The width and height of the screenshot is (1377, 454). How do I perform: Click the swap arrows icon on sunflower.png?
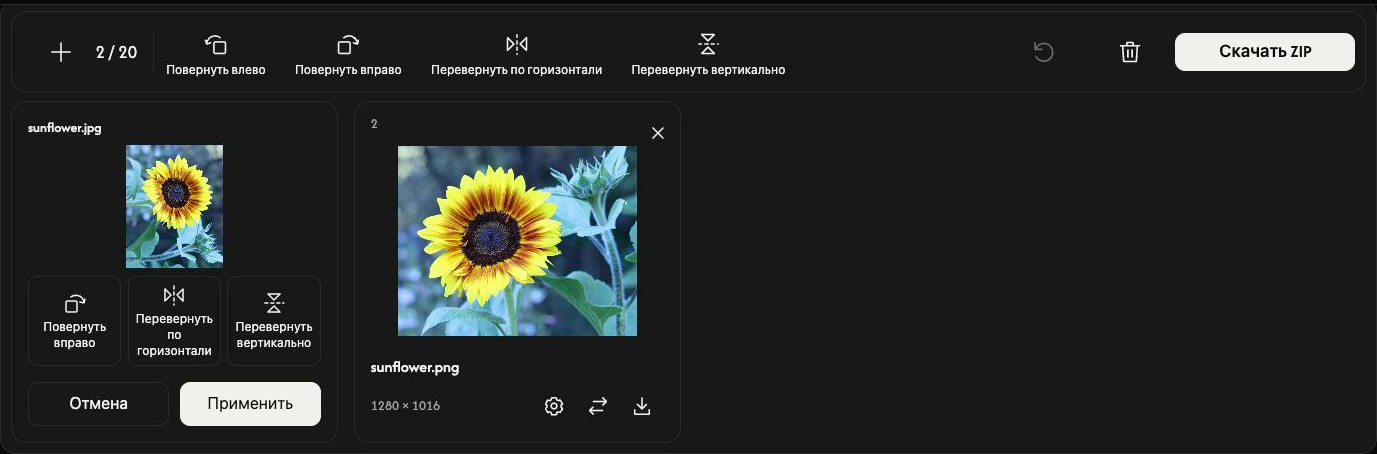click(598, 406)
